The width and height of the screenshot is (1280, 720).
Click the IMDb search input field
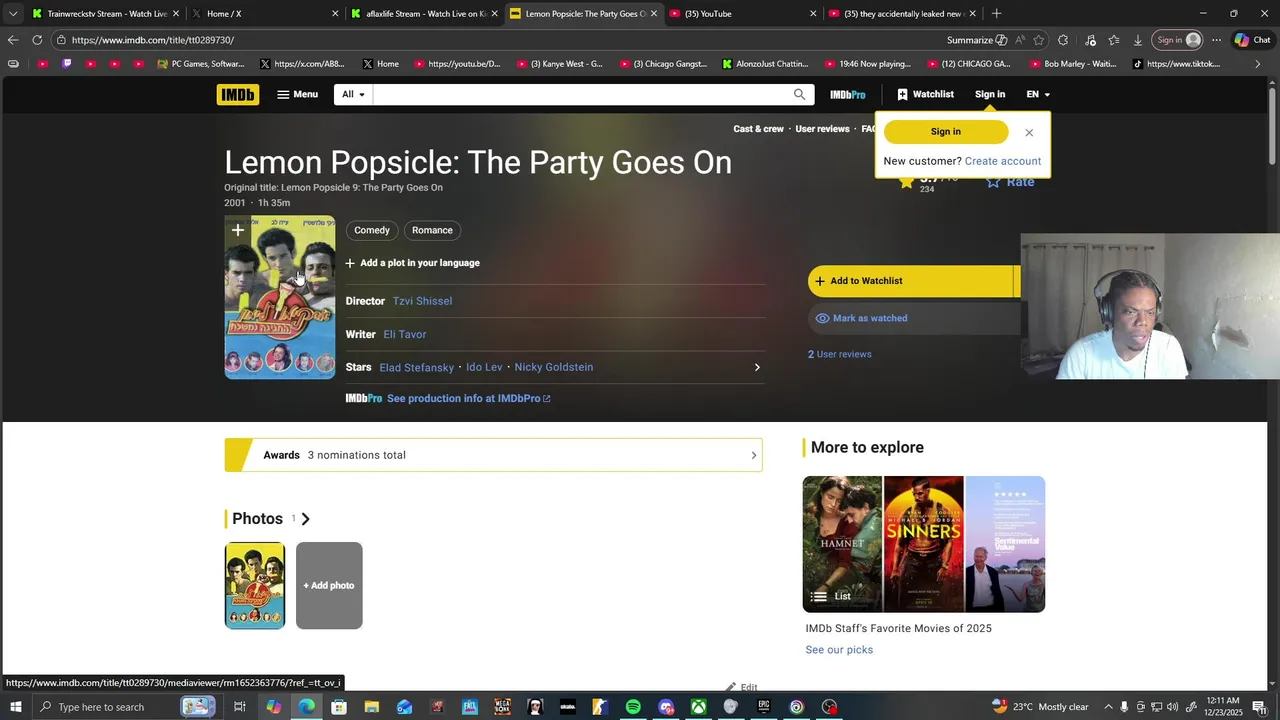(x=580, y=94)
